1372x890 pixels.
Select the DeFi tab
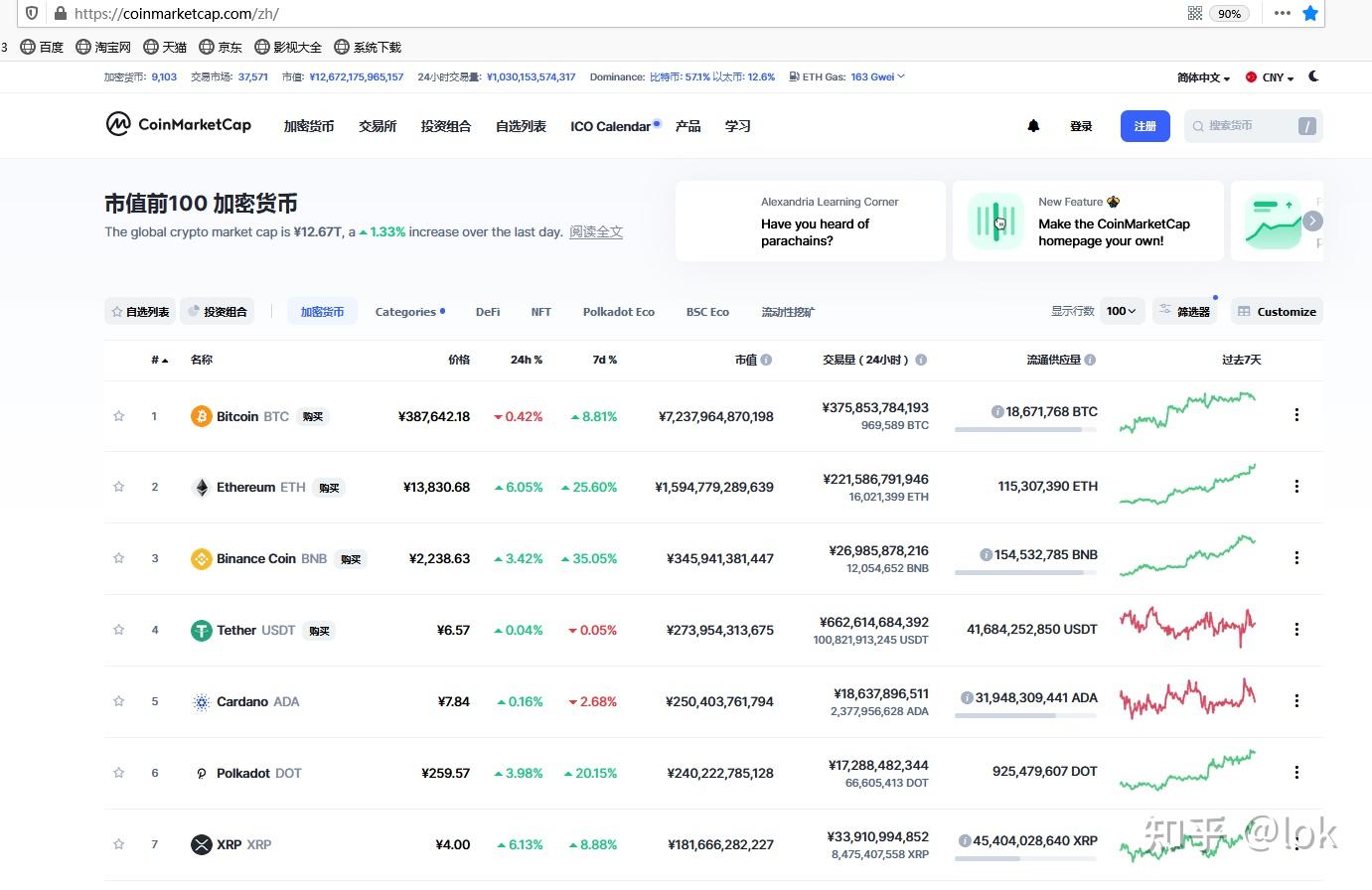488,312
